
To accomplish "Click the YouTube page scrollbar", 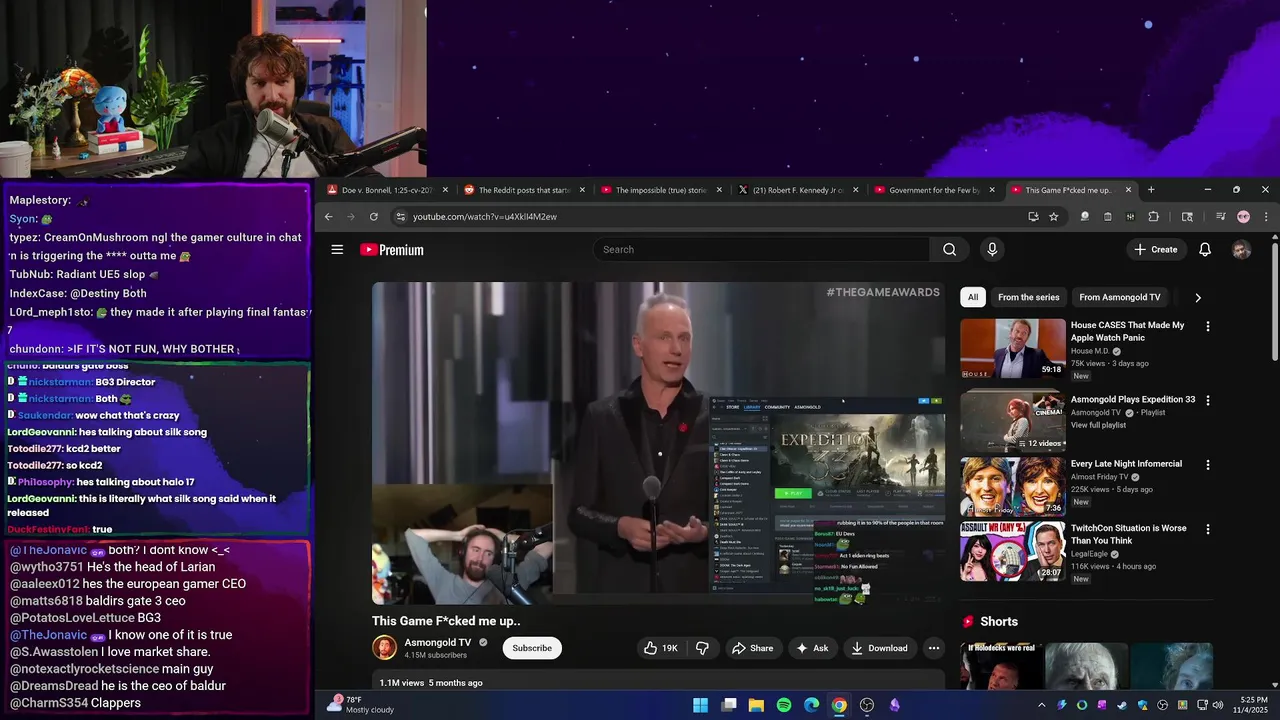I will point(1274,300).
